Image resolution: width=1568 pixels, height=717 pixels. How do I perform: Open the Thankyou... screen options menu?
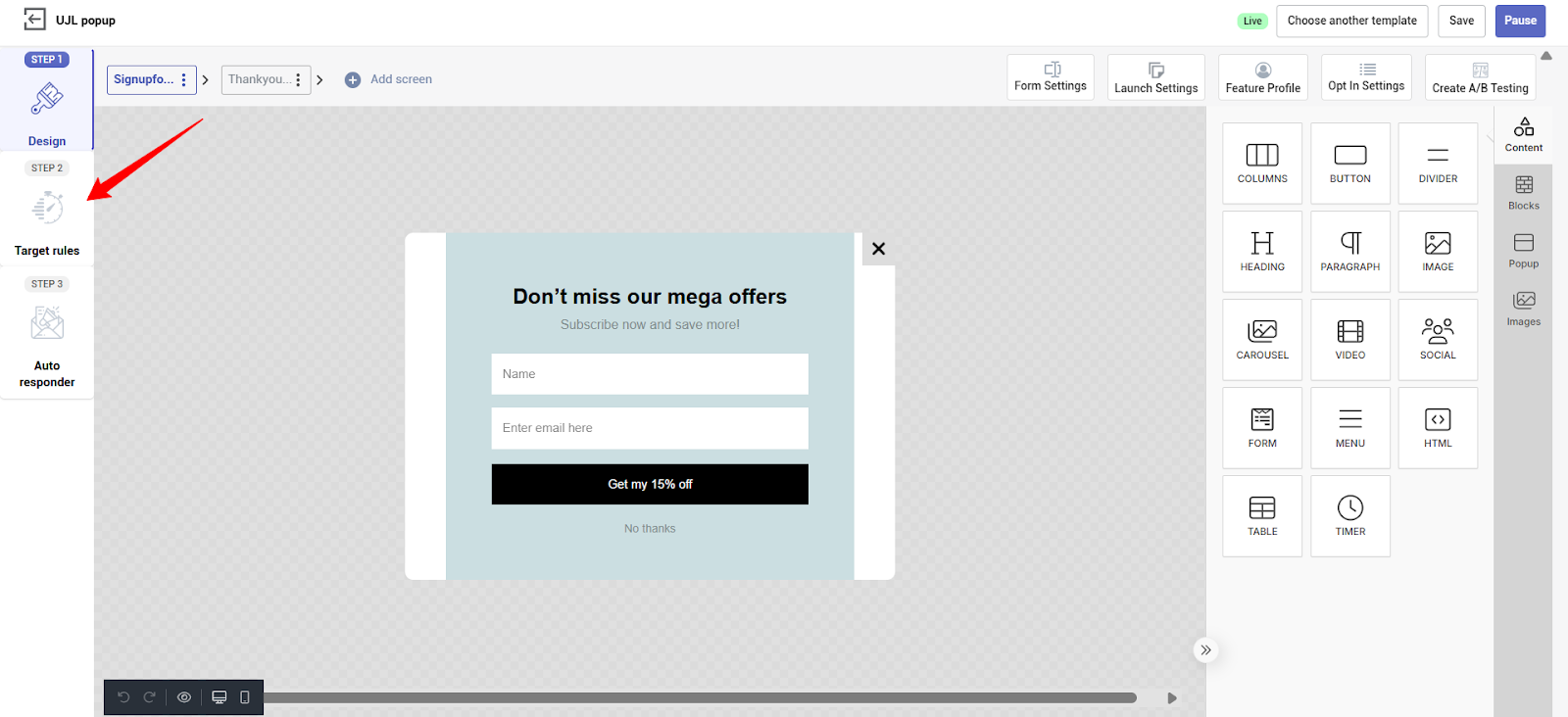coord(298,79)
